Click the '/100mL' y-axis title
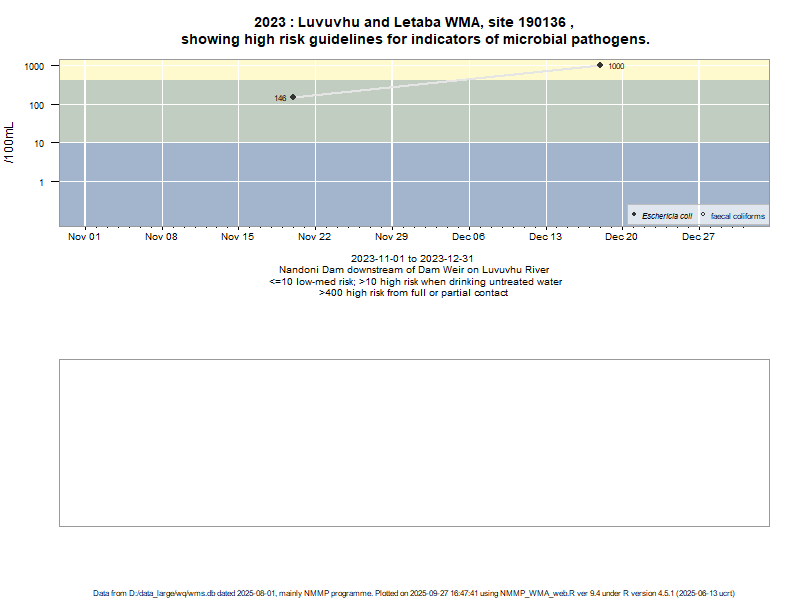The width and height of the screenshot is (800, 600). point(10,142)
